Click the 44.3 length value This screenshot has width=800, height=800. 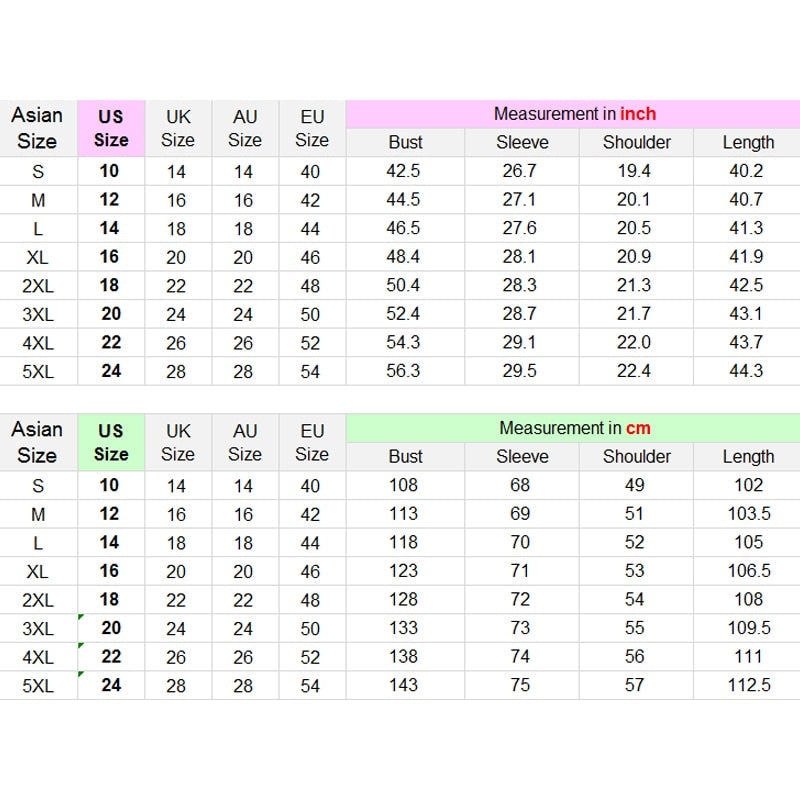point(746,371)
